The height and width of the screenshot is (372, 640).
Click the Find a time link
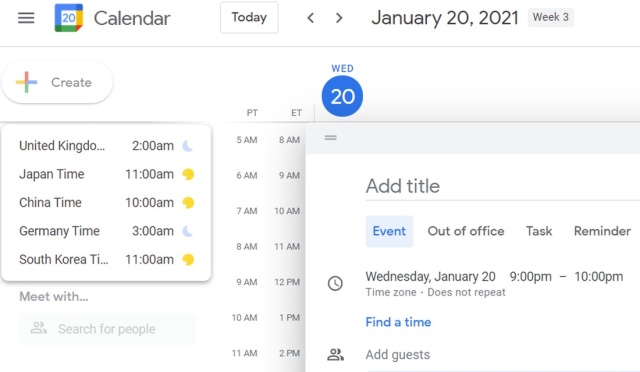pos(398,322)
